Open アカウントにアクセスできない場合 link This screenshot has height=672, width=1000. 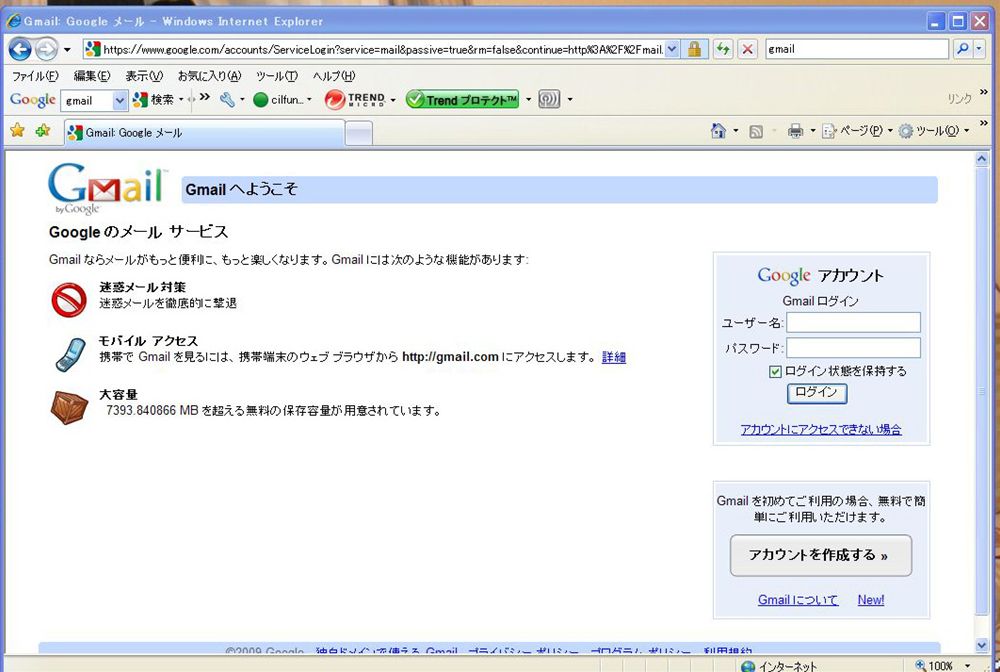pos(821,429)
